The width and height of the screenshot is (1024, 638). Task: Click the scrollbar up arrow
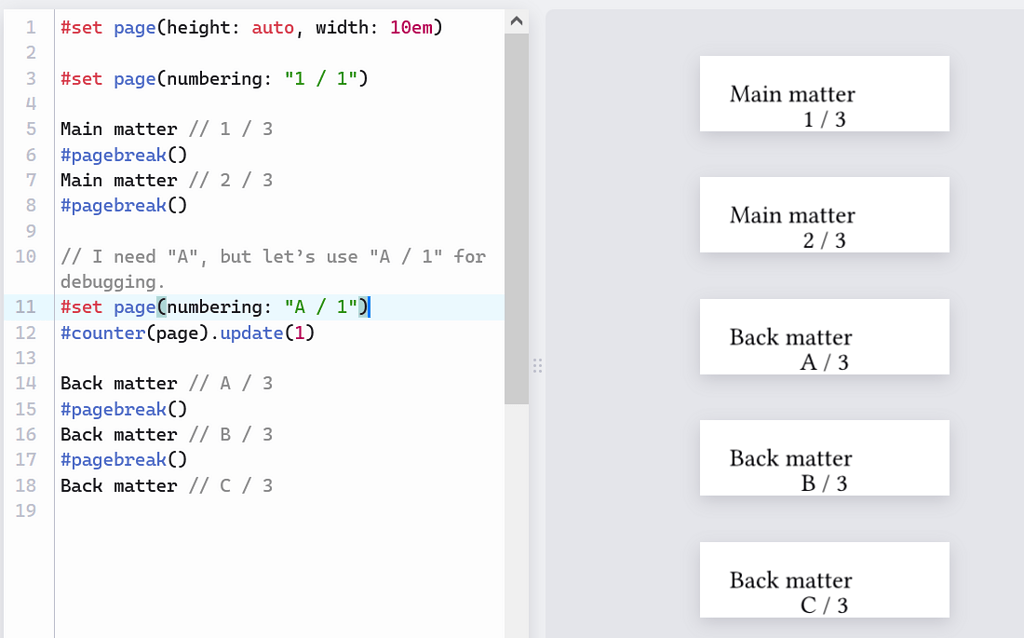click(x=517, y=19)
